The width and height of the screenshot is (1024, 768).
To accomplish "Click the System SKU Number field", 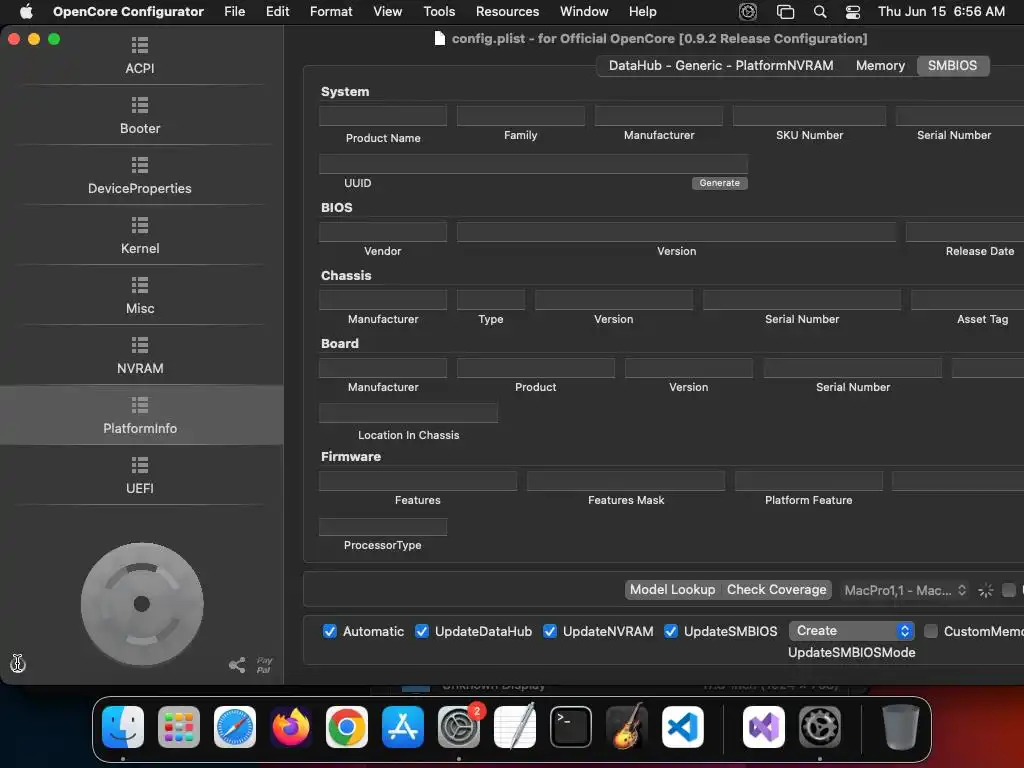I will [810, 116].
